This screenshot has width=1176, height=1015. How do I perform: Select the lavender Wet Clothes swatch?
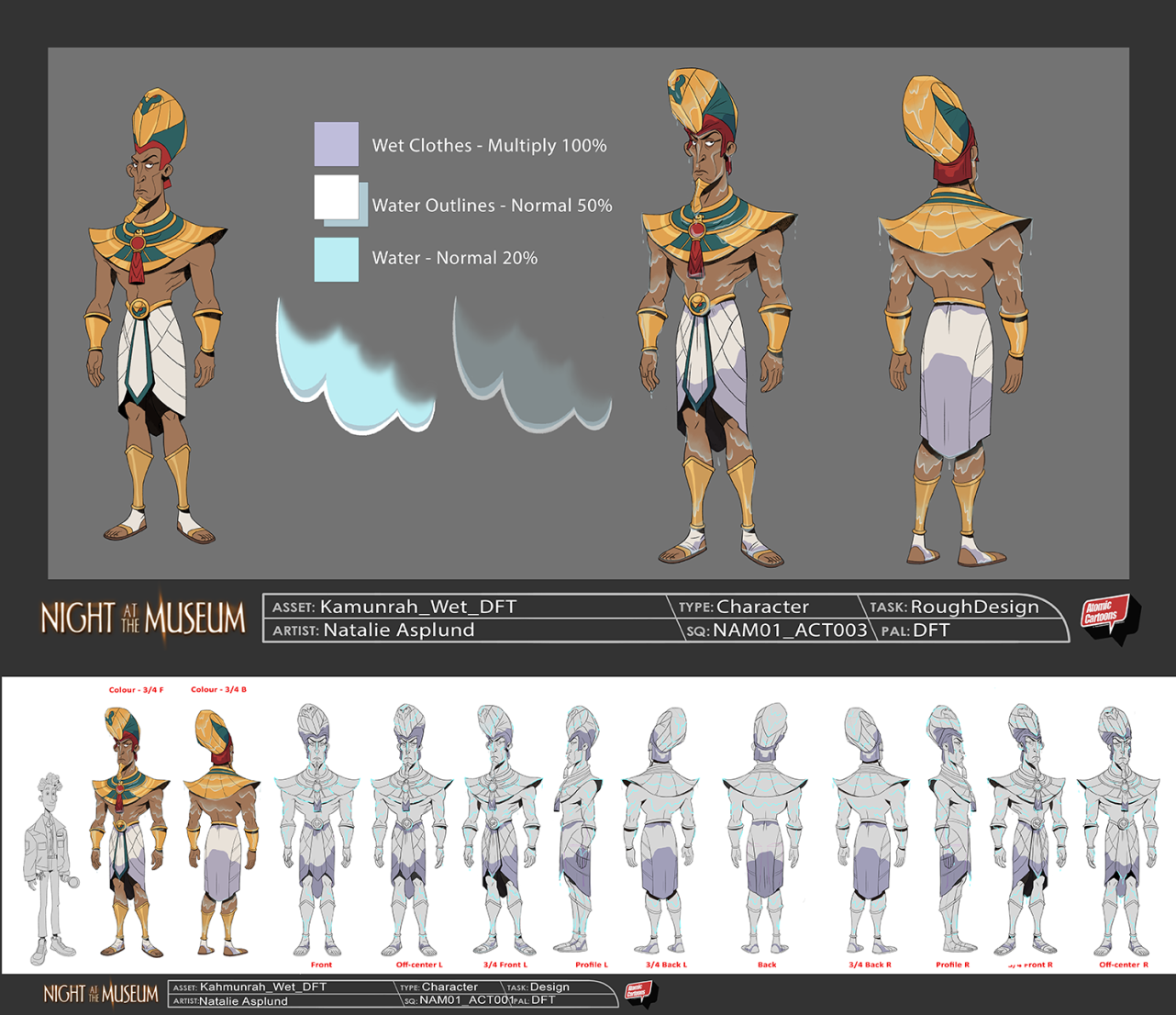[337, 144]
